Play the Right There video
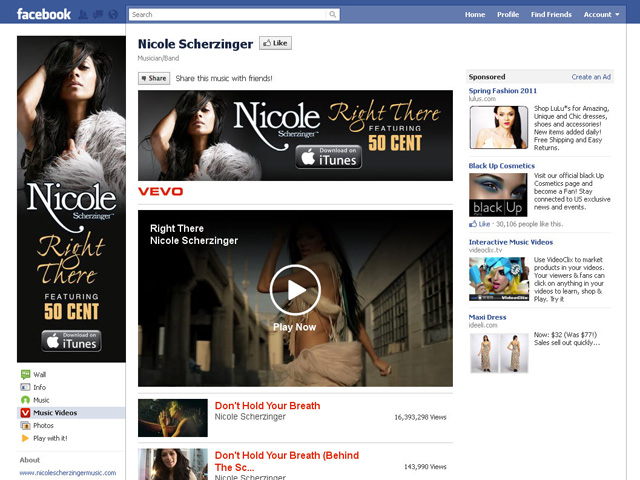Screen dimensions: 640x480 295,289
